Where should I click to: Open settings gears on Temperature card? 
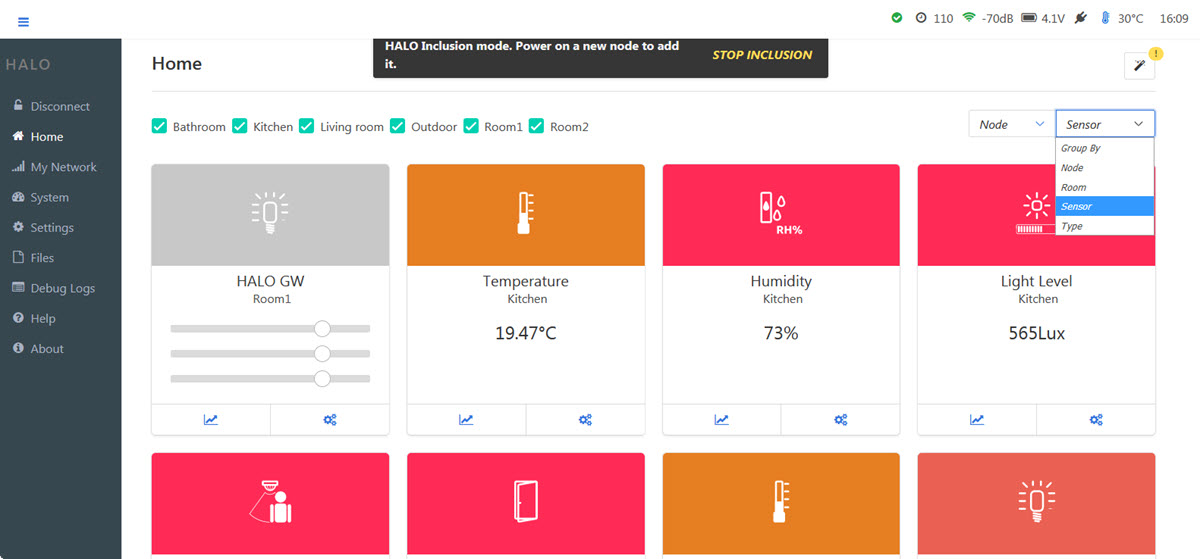(x=585, y=420)
